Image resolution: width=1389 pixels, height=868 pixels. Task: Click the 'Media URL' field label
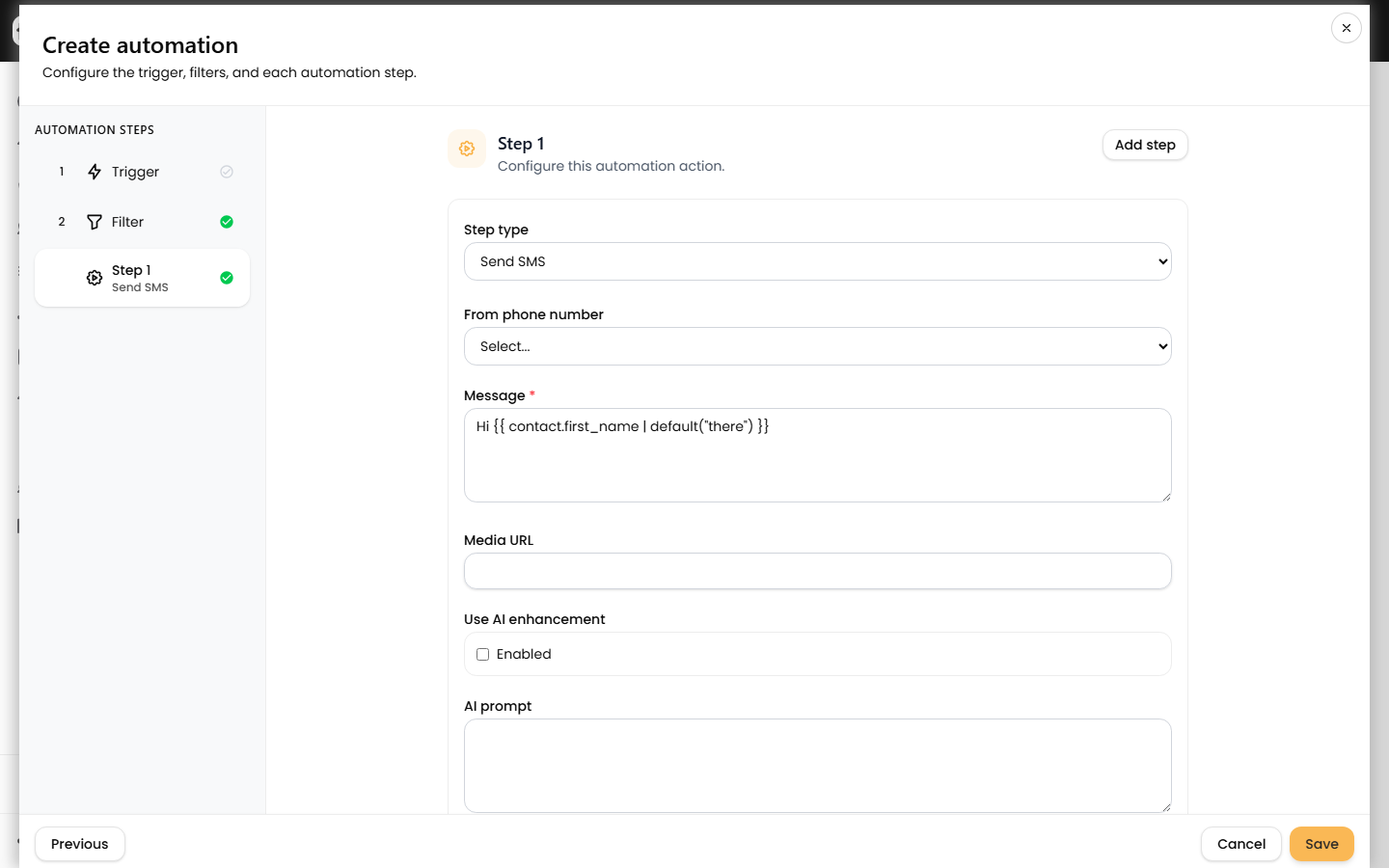(499, 540)
